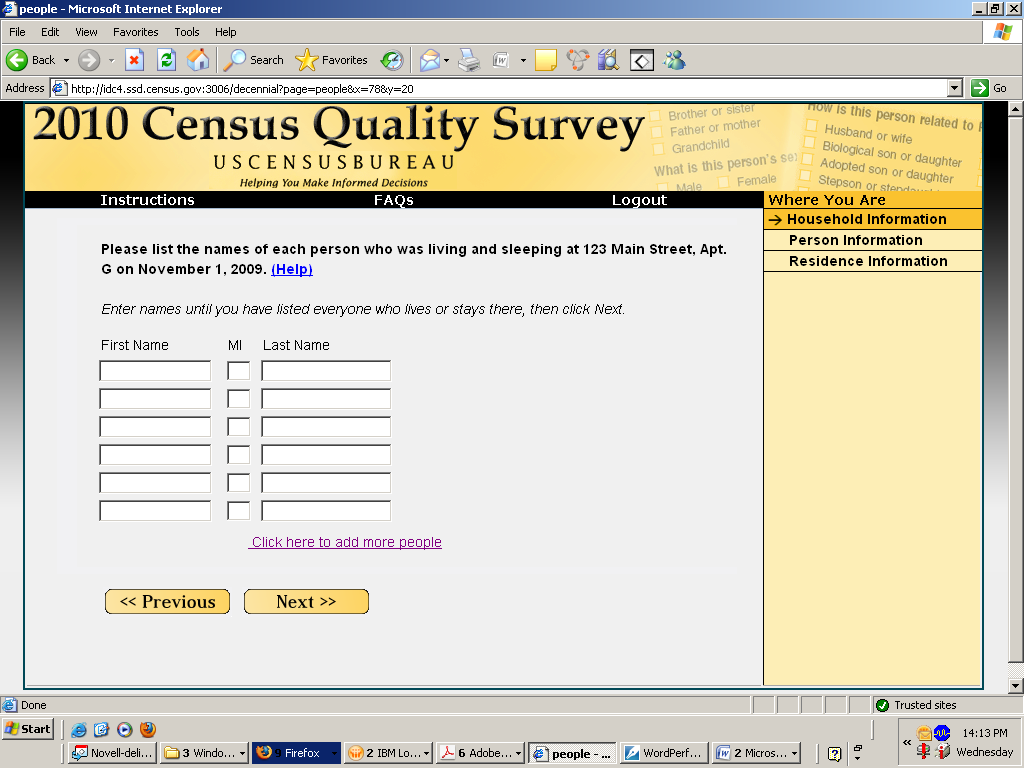The height and width of the screenshot is (768, 1024).
Task: Refresh the page with Refresh icon
Action: (167, 60)
